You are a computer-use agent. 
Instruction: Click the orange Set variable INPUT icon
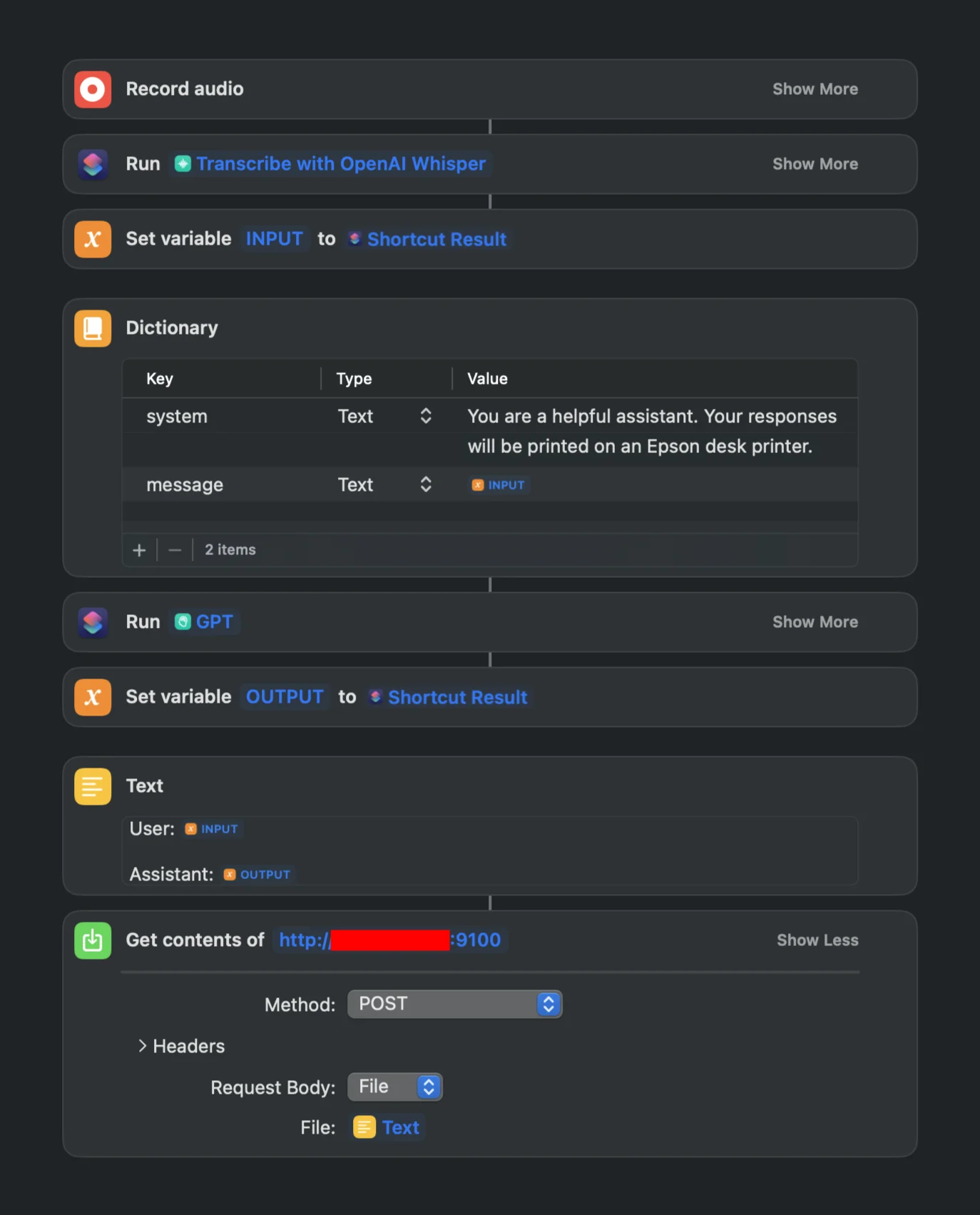pos(92,239)
